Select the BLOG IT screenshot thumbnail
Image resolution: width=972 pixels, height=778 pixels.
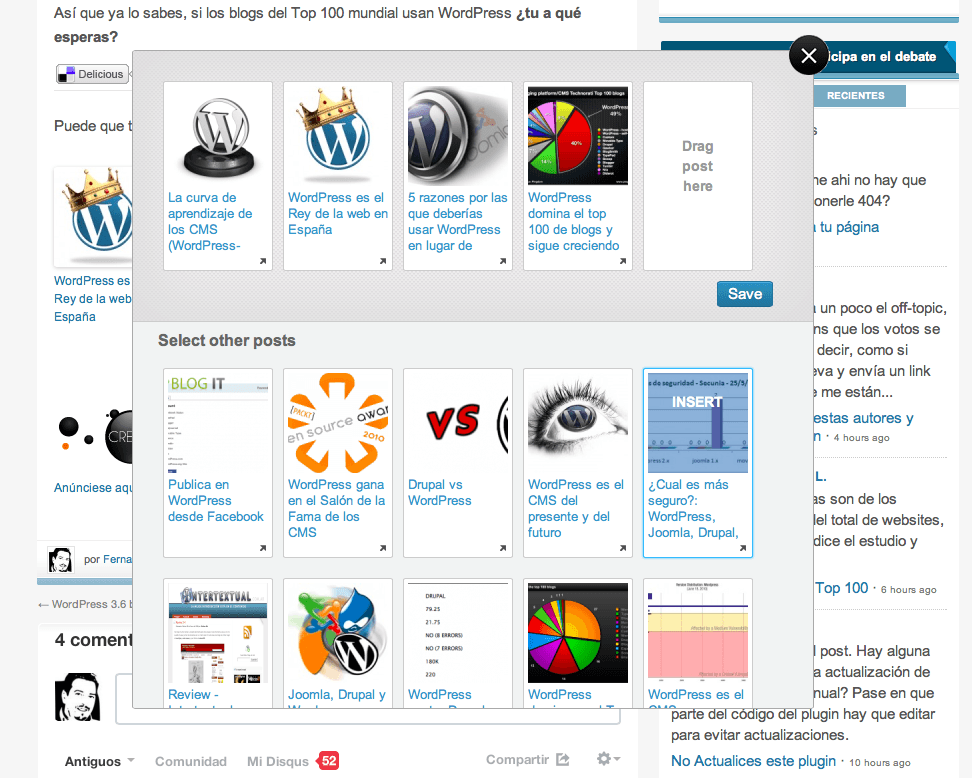[218, 423]
